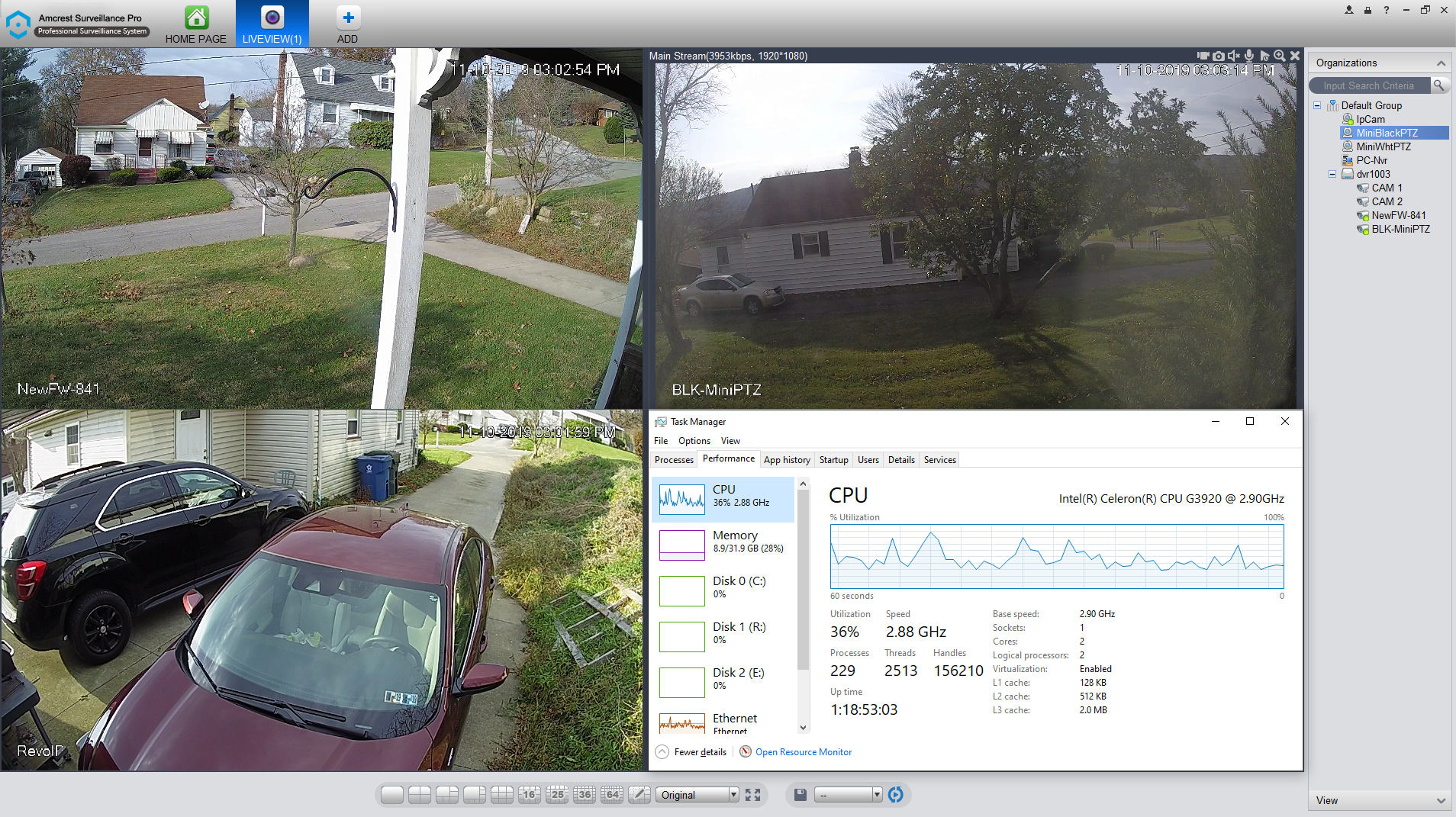Open help with the question mark icon

[1386, 10]
